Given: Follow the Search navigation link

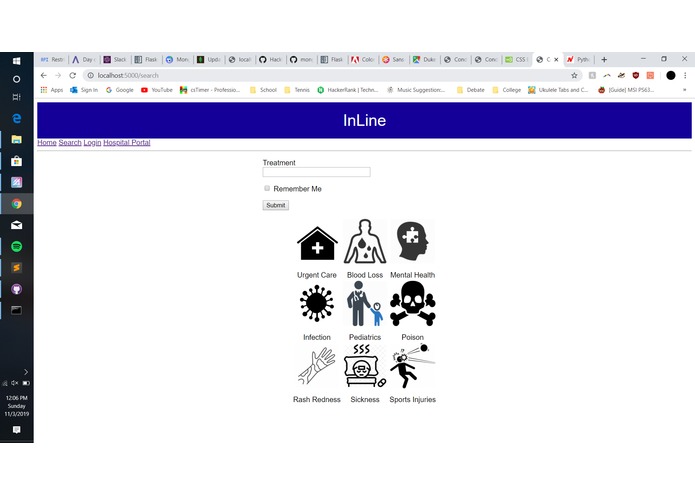Looking at the screenshot, I should pos(70,143).
